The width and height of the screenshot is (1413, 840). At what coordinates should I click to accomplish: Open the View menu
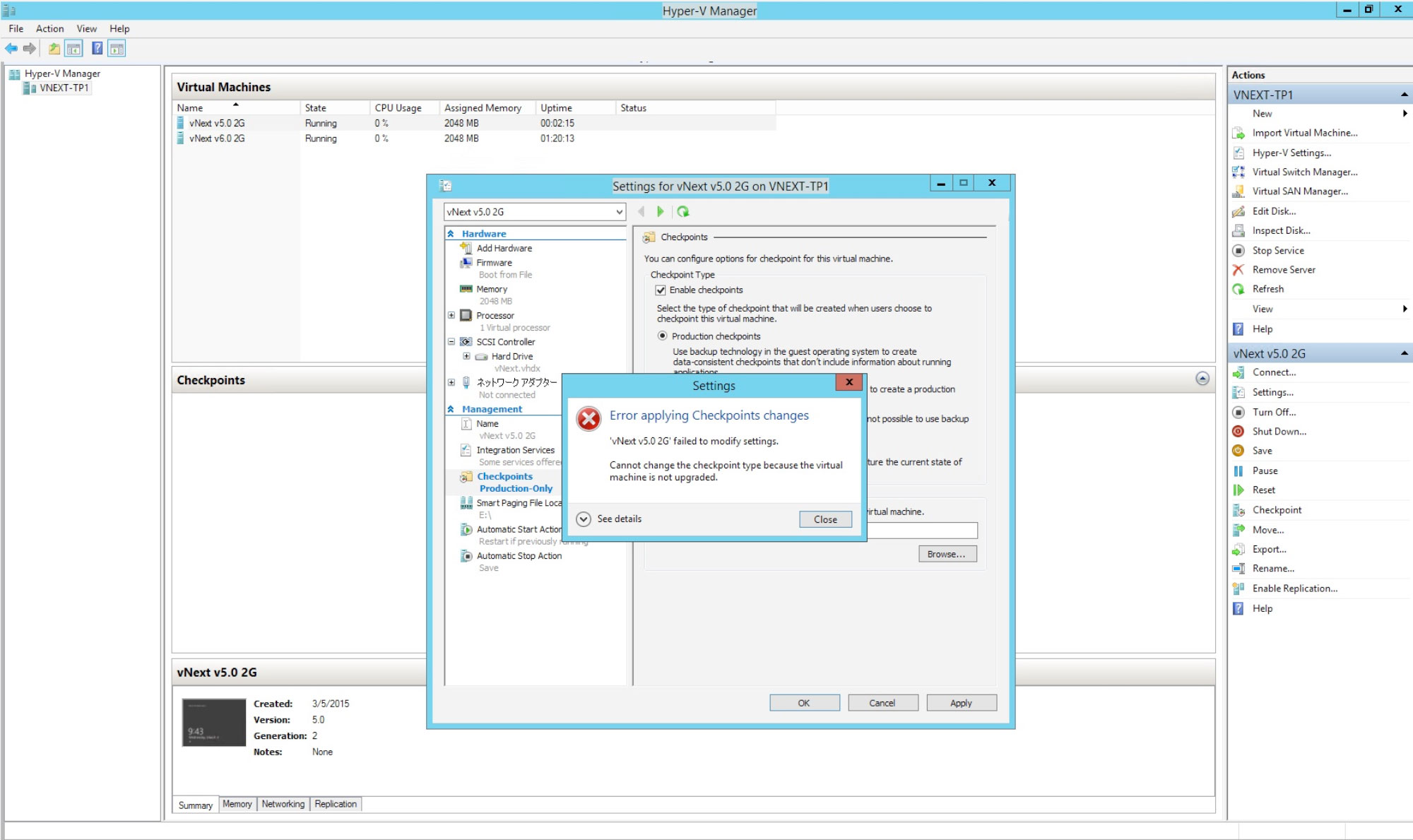pyautogui.click(x=86, y=28)
